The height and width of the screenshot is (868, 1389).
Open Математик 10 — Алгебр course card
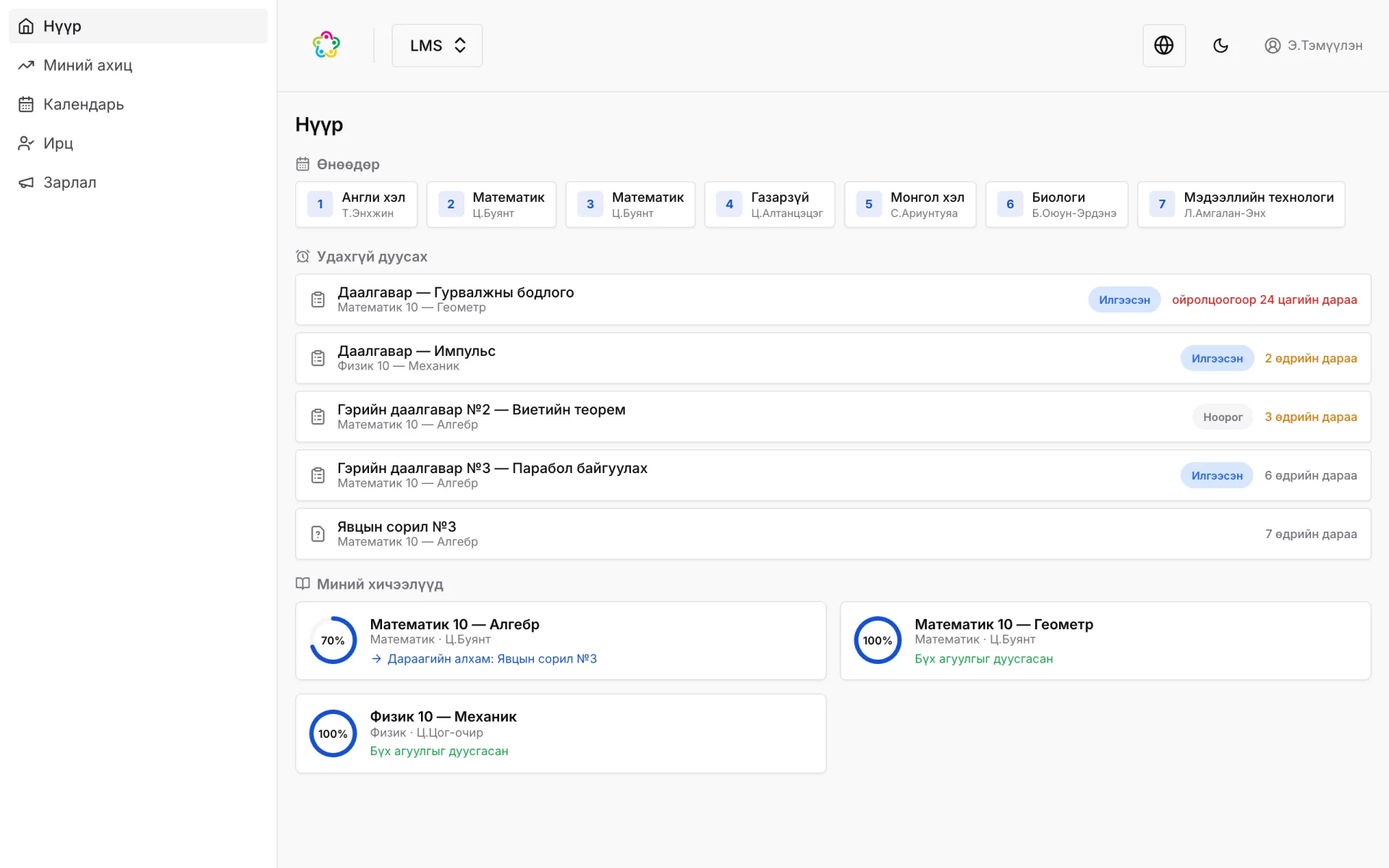pyautogui.click(x=561, y=641)
